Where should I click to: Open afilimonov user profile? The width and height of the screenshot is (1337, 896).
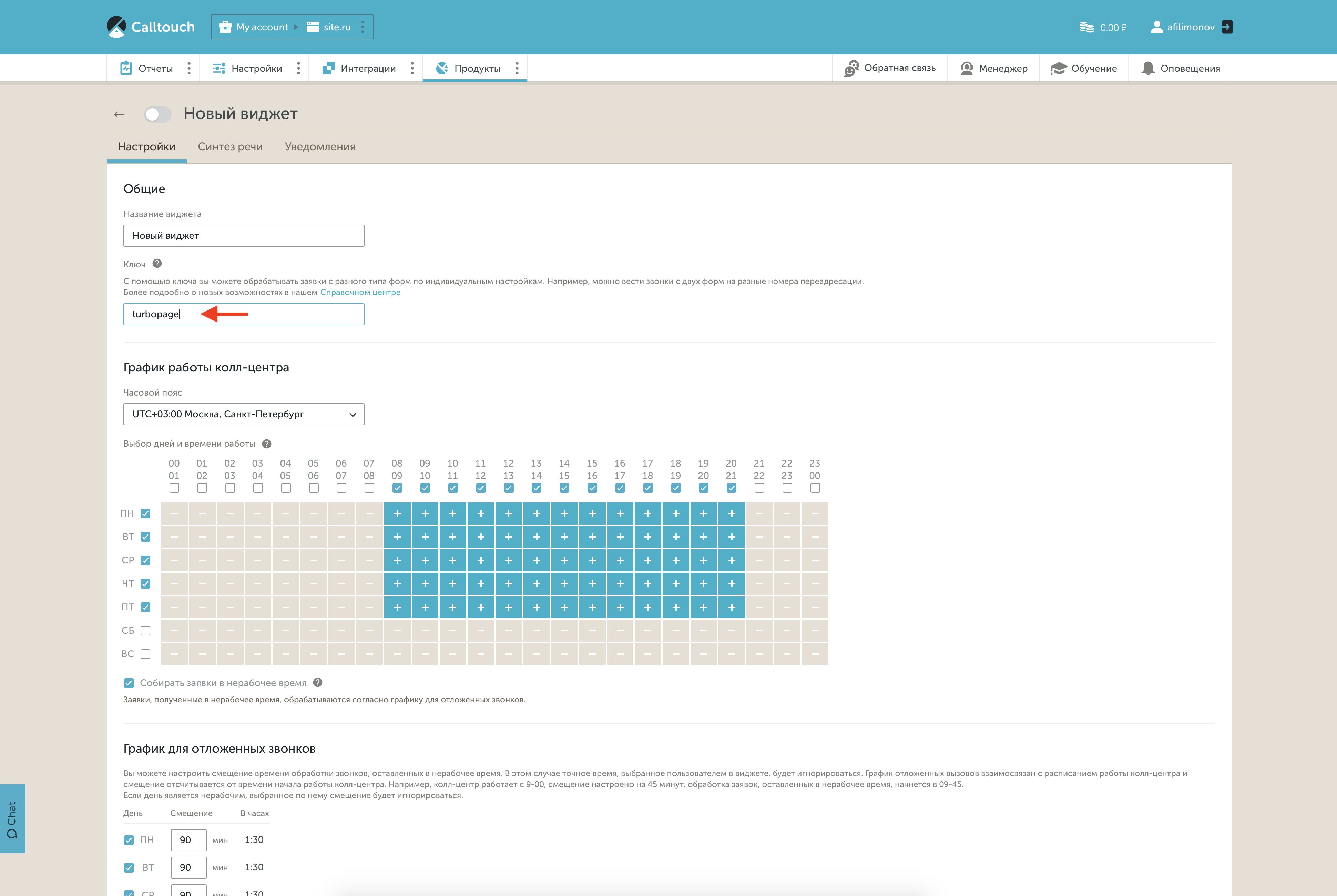click(1183, 27)
